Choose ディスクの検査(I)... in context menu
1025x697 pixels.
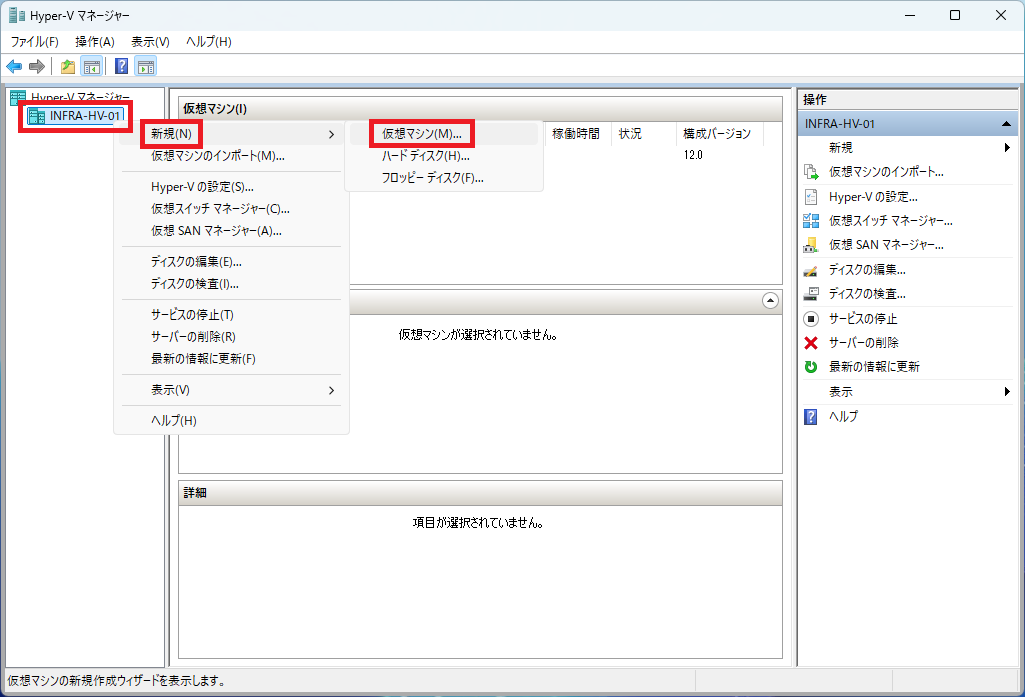(x=231, y=284)
